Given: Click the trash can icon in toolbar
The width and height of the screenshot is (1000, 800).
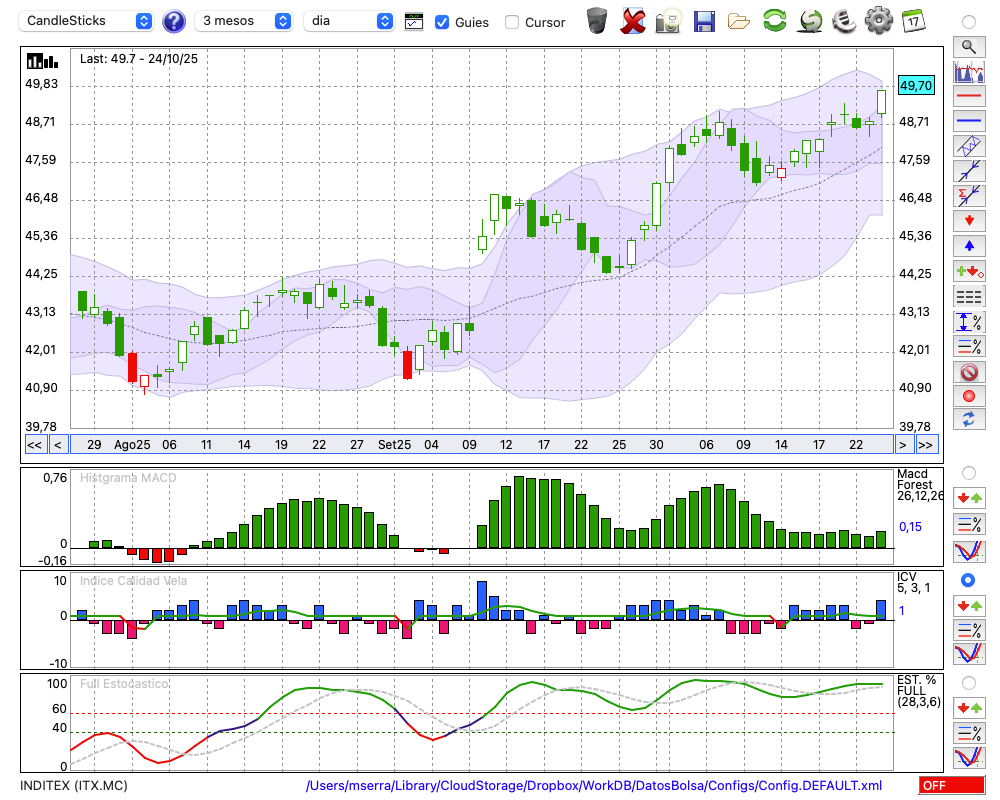Looking at the screenshot, I should coord(597,21).
